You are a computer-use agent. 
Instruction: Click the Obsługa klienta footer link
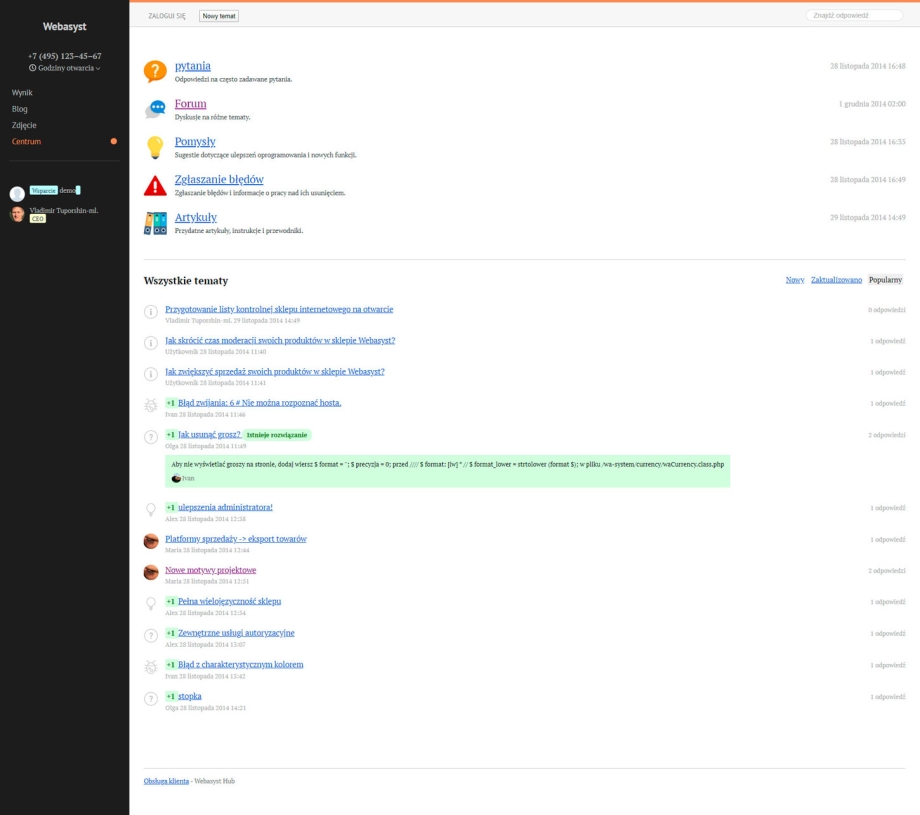pyautogui.click(x=166, y=781)
